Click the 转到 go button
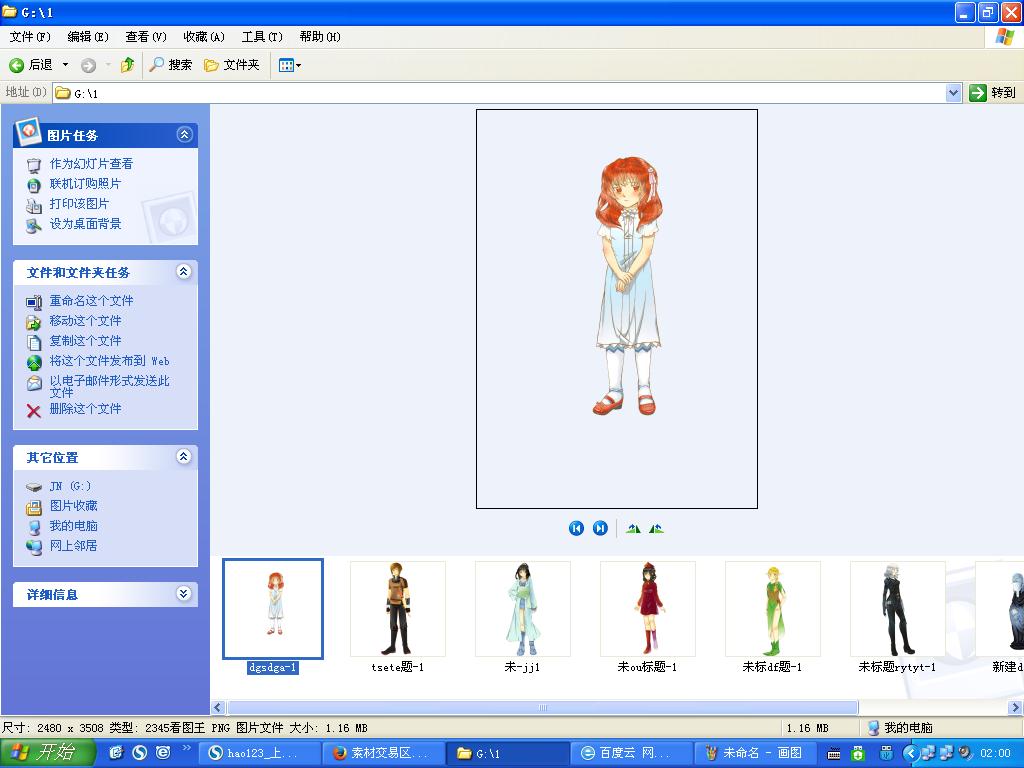 click(993, 93)
